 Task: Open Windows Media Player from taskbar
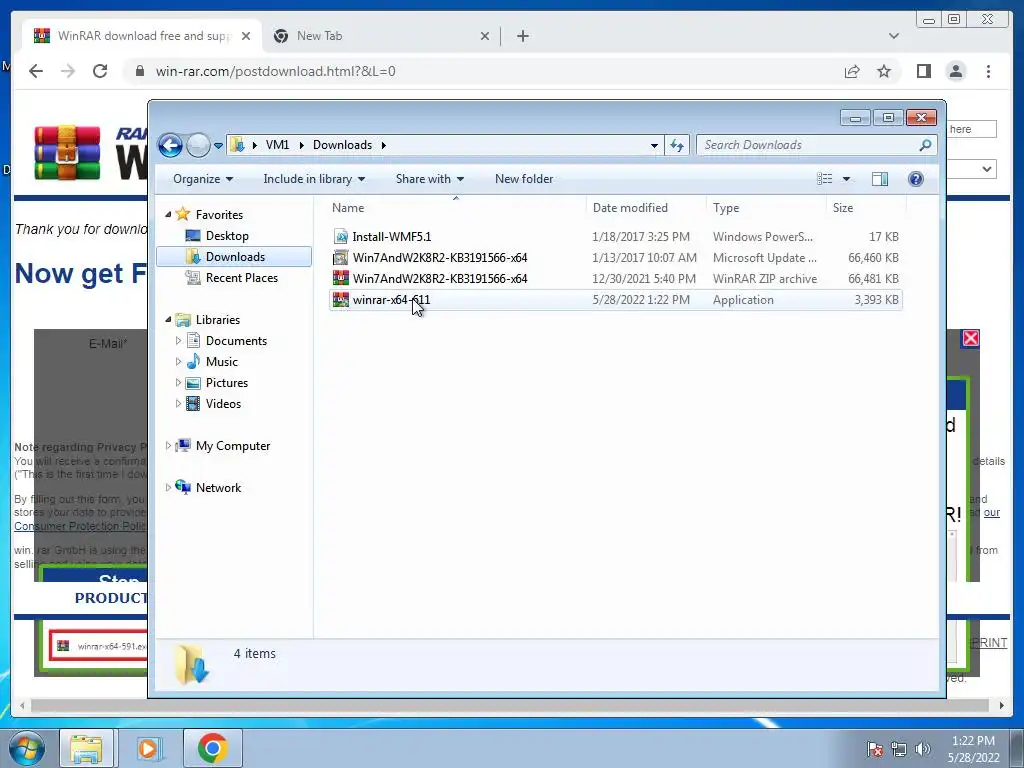click(149, 748)
